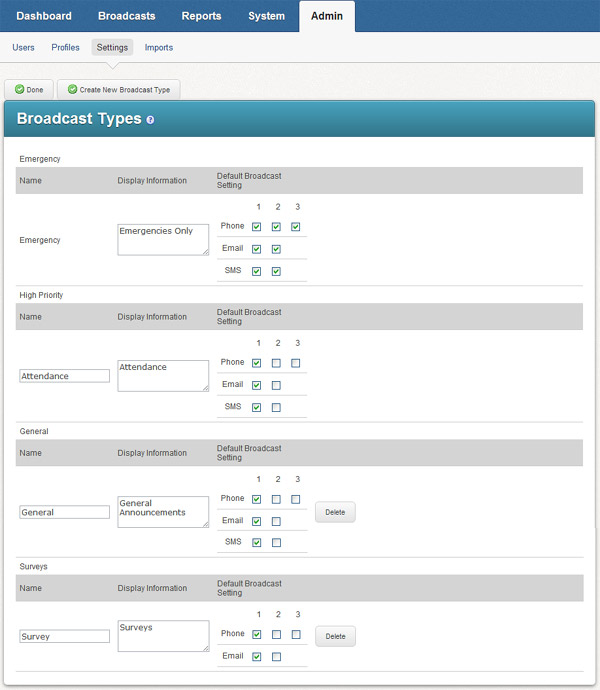Enable General Email 2 checkbox

point(276,521)
